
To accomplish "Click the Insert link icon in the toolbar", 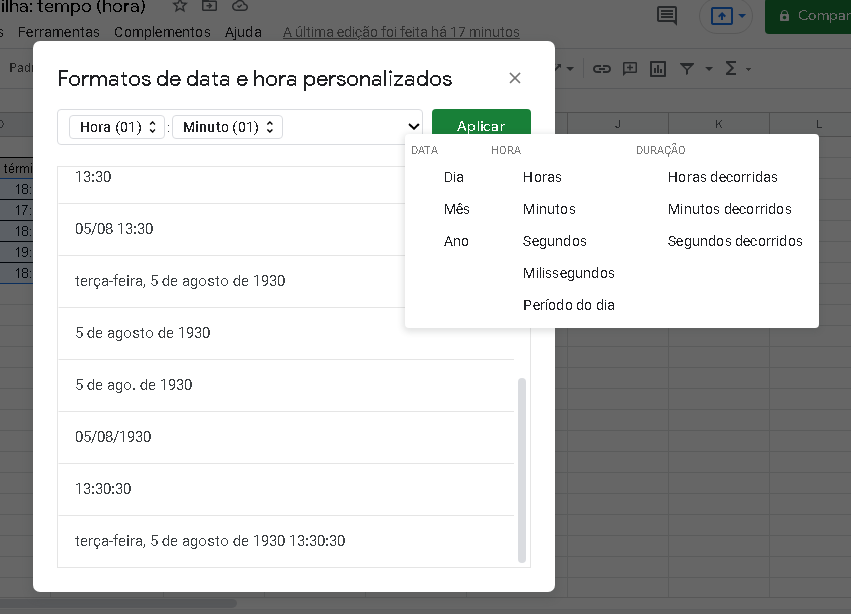I will click(601, 68).
